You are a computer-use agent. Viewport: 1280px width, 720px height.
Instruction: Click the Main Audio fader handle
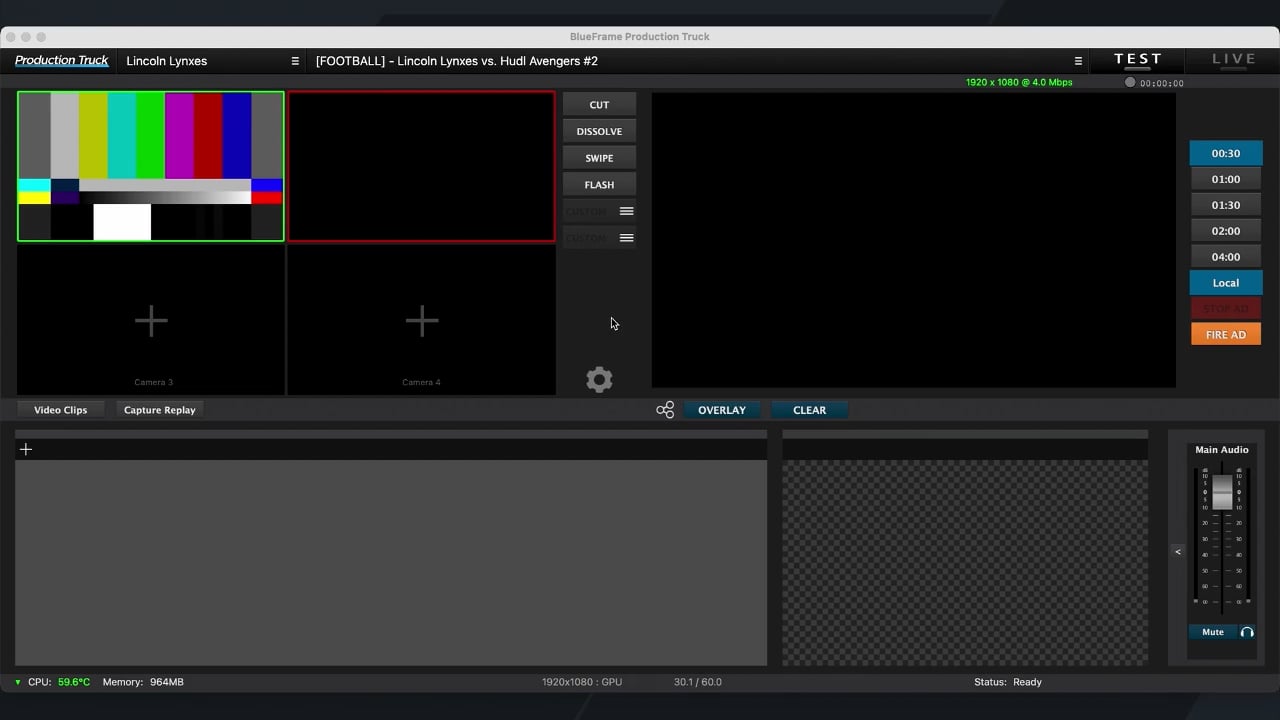pos(1222,492)
